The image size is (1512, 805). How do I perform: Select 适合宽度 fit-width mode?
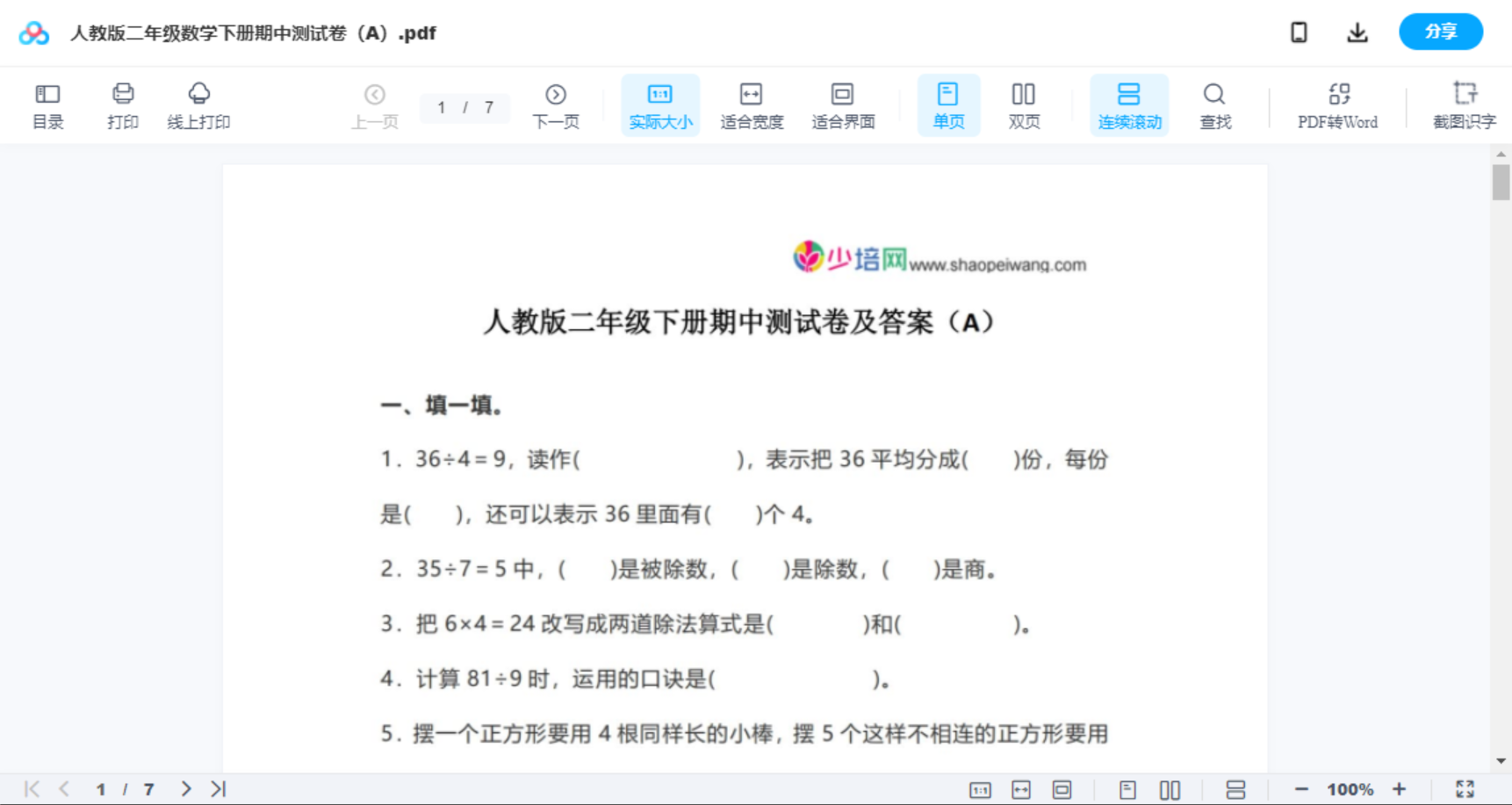point(752,104)
